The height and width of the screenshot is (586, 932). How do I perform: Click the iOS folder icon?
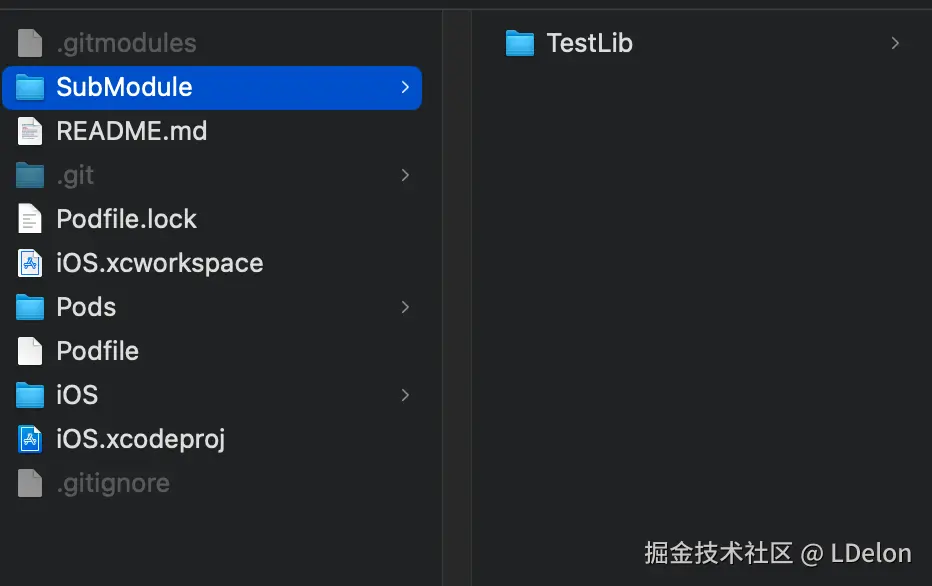tap(29, 395)
